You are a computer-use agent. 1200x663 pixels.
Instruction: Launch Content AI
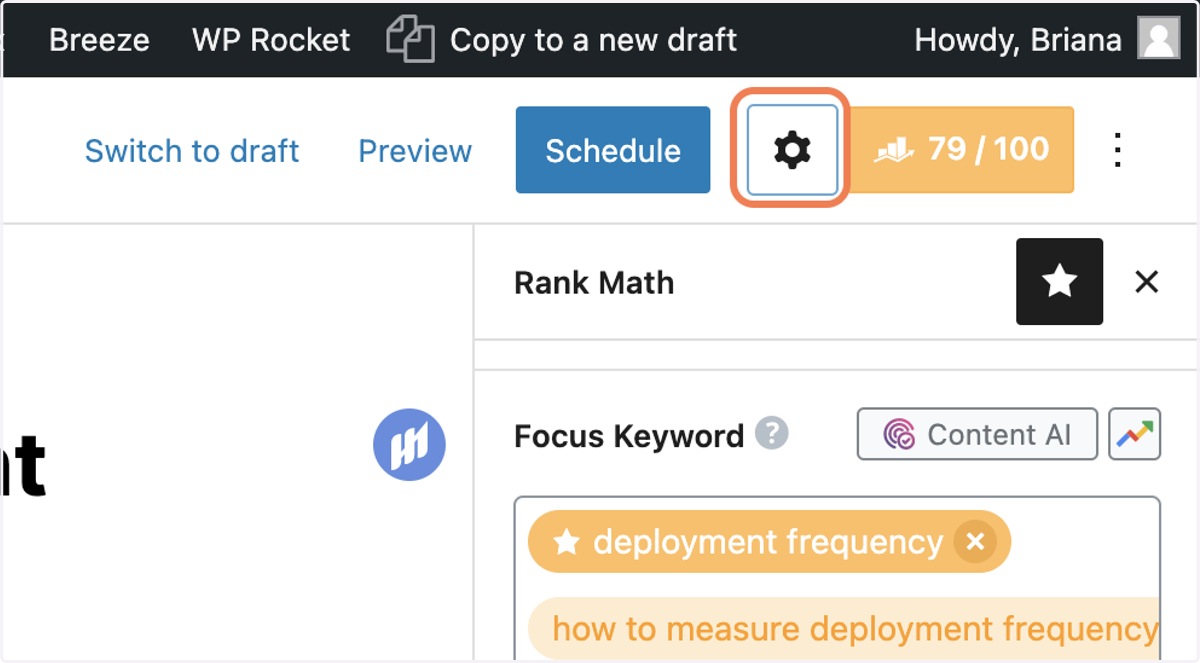coord(977,434)
